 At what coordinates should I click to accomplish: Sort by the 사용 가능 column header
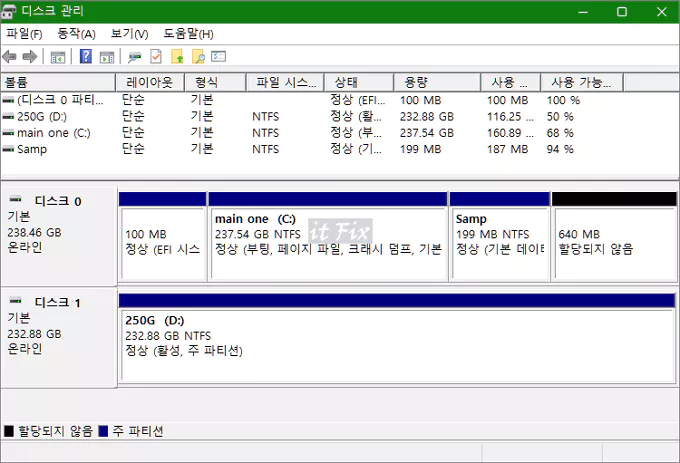pos(582,82)
